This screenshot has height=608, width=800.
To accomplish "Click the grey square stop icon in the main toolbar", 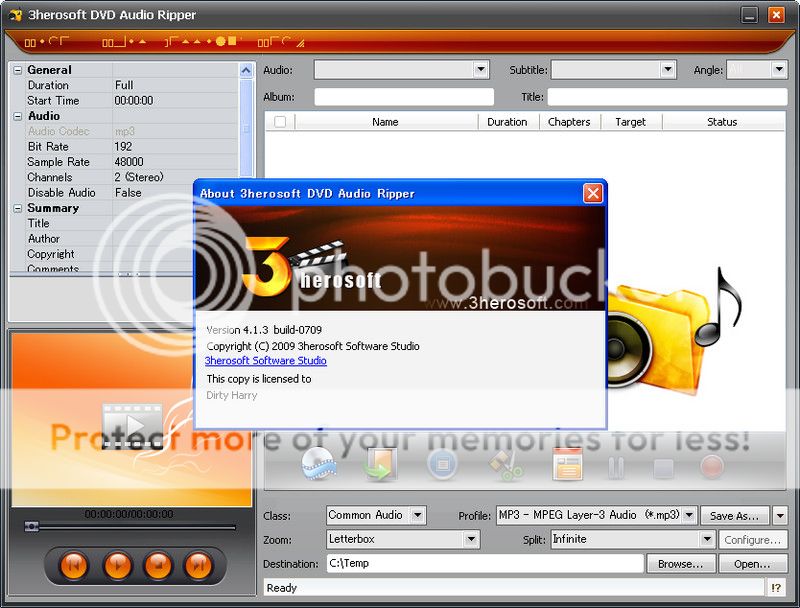I will click(663, 468).
